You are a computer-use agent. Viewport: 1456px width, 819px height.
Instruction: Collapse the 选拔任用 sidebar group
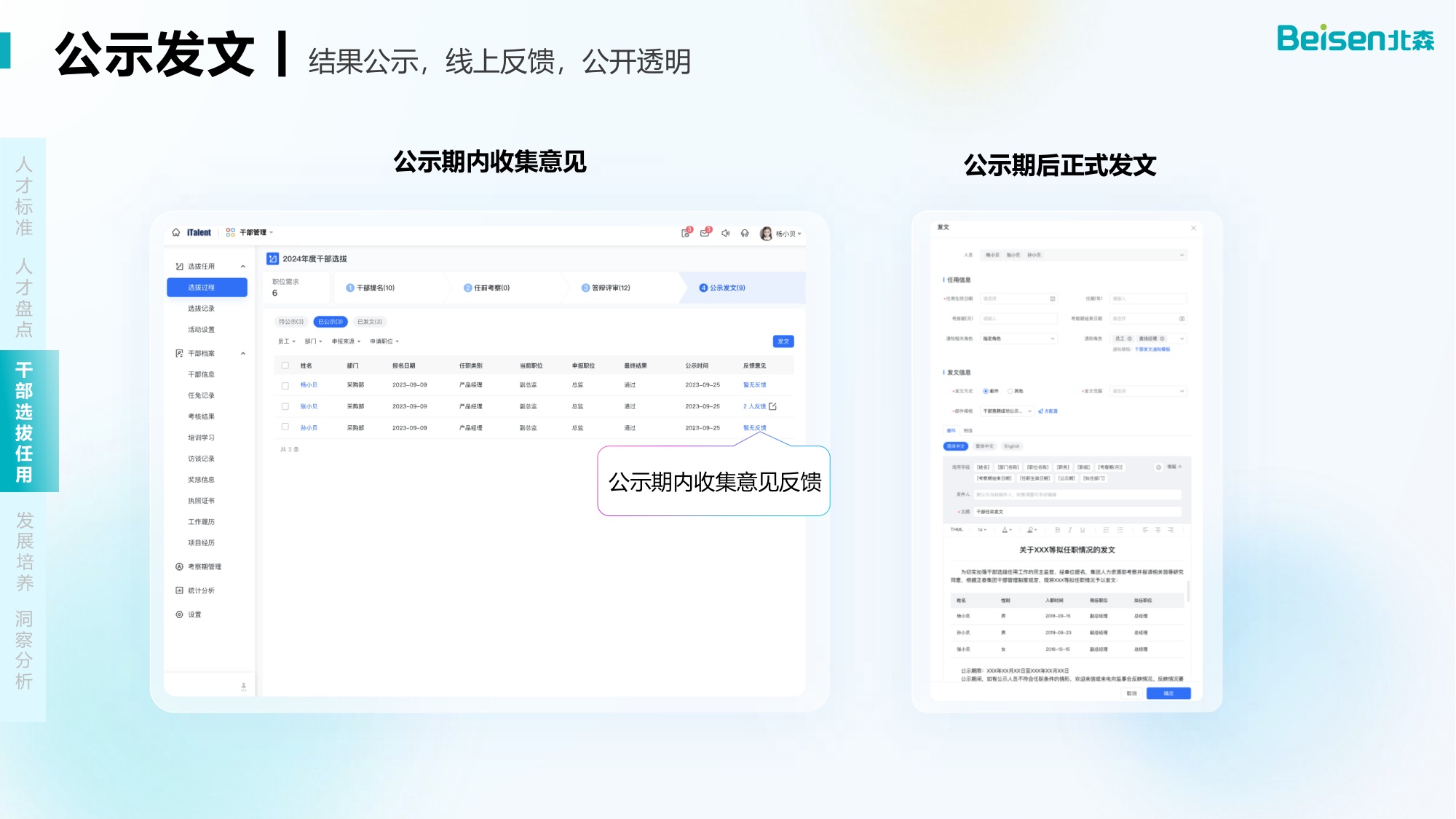[243, 266]
